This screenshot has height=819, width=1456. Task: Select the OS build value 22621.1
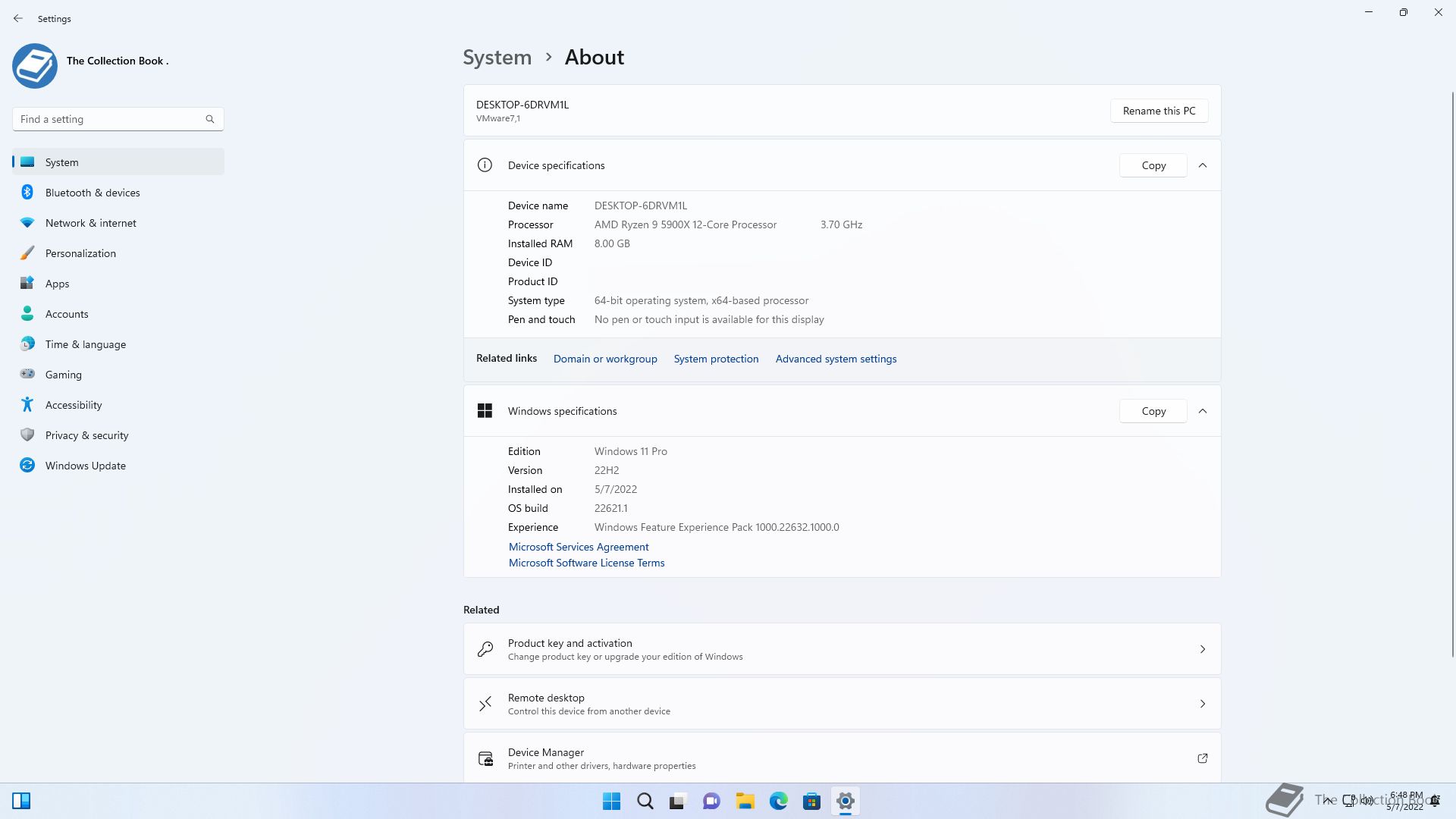point(610,508)
